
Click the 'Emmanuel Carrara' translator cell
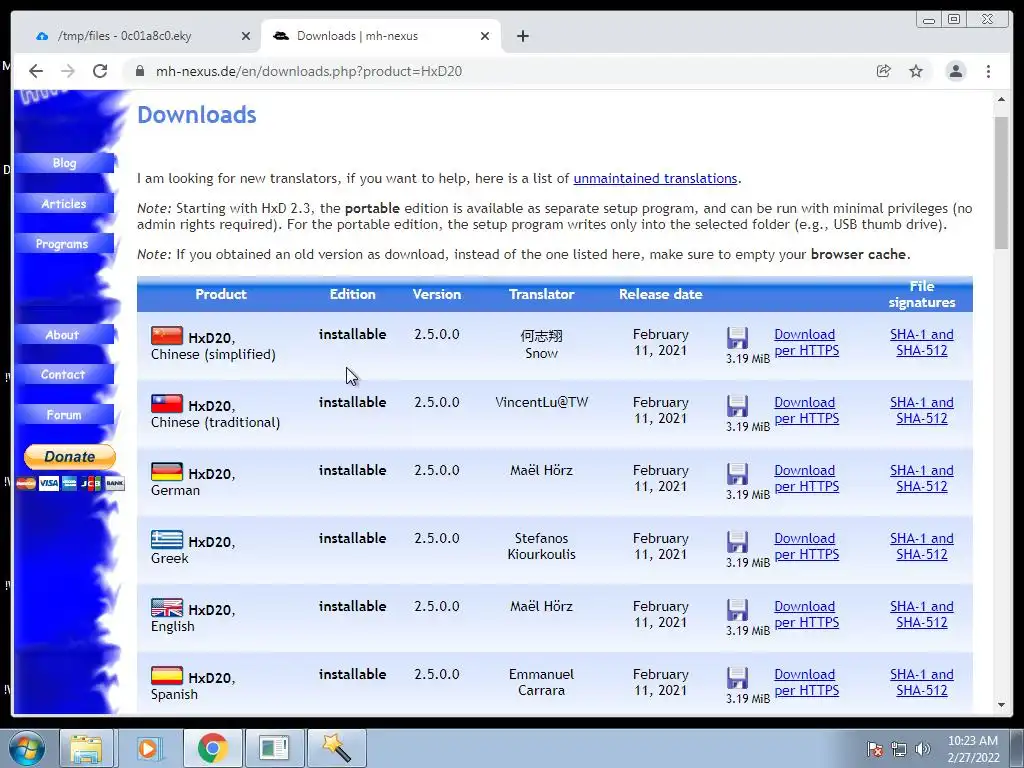point(541,682)
